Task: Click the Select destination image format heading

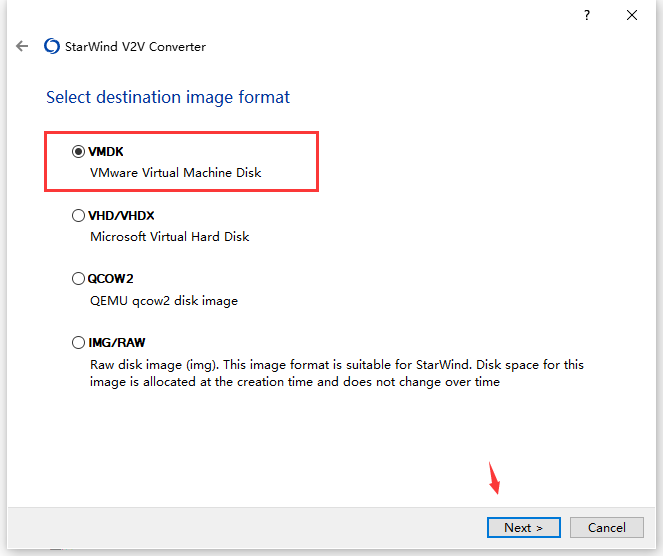Action: tap(168, 97)
